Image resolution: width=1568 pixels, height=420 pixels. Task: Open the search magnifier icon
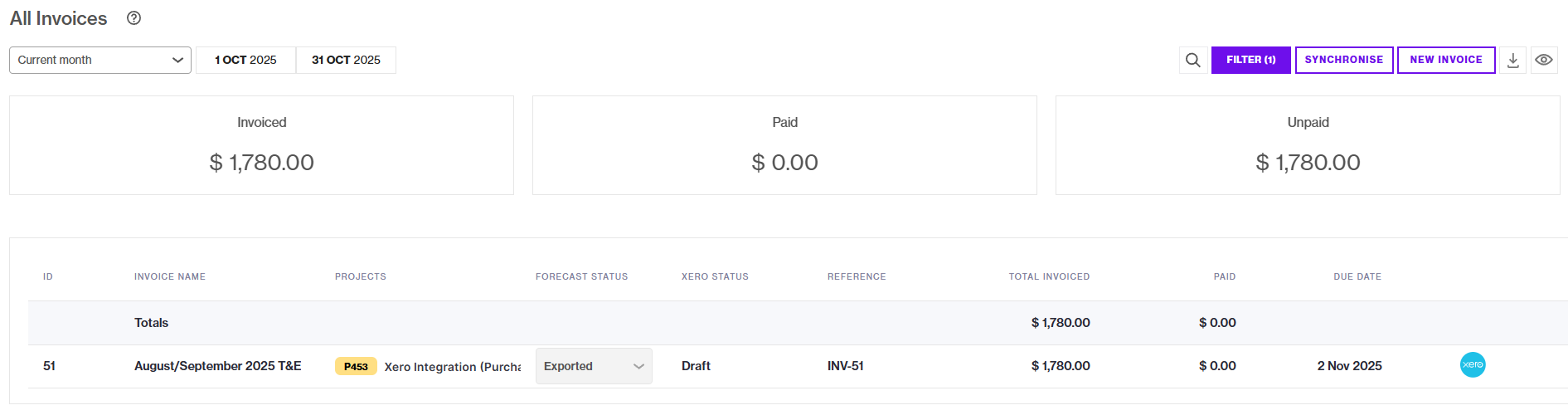1192,60
